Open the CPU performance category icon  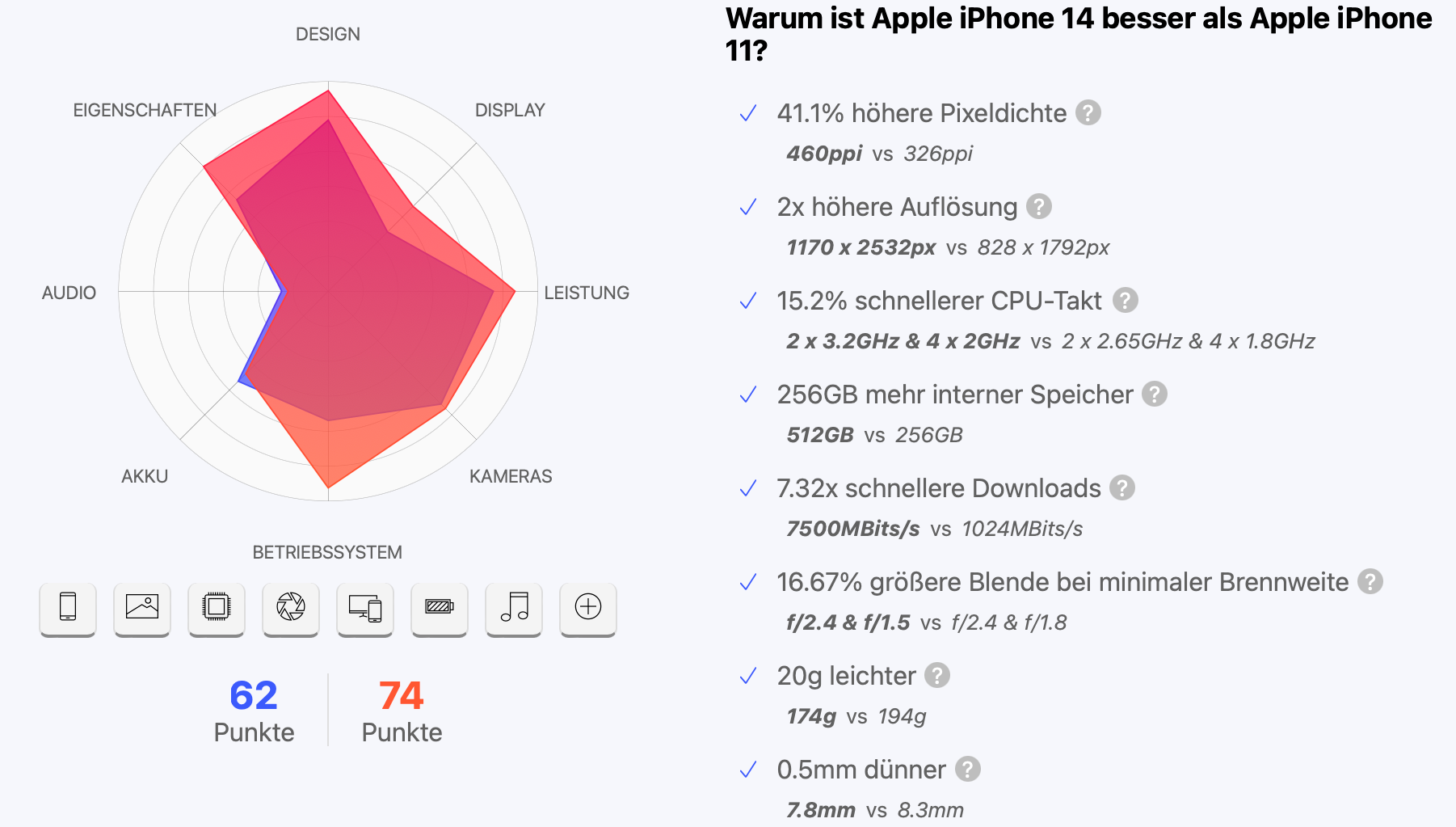(x=217, y=607)
